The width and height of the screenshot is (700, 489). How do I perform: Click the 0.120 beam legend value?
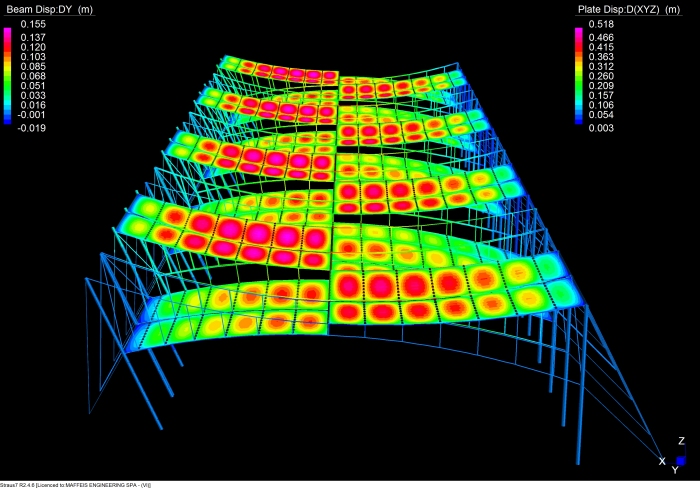coord(32,47)
